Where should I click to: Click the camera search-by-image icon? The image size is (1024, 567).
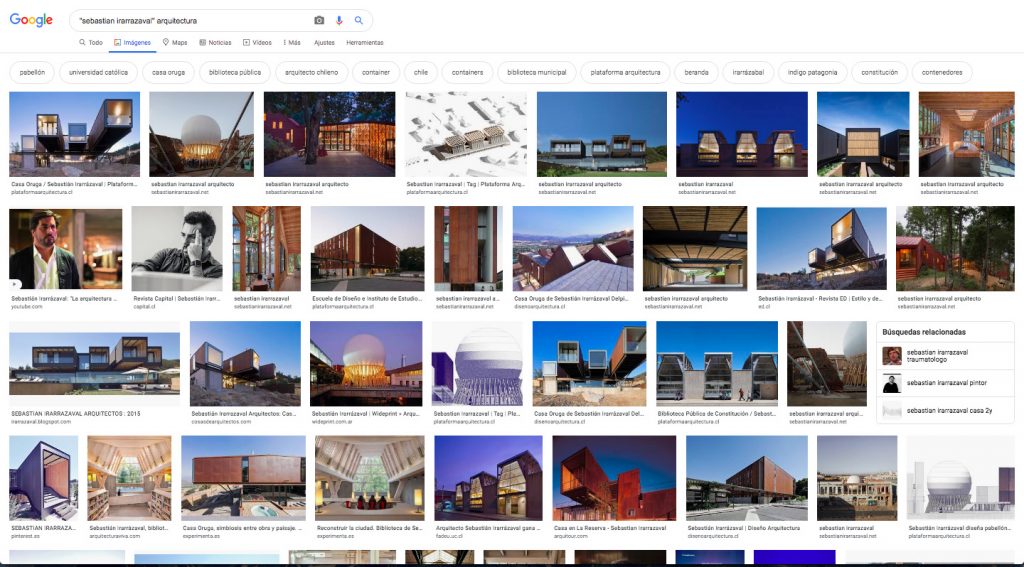[319, 20]
